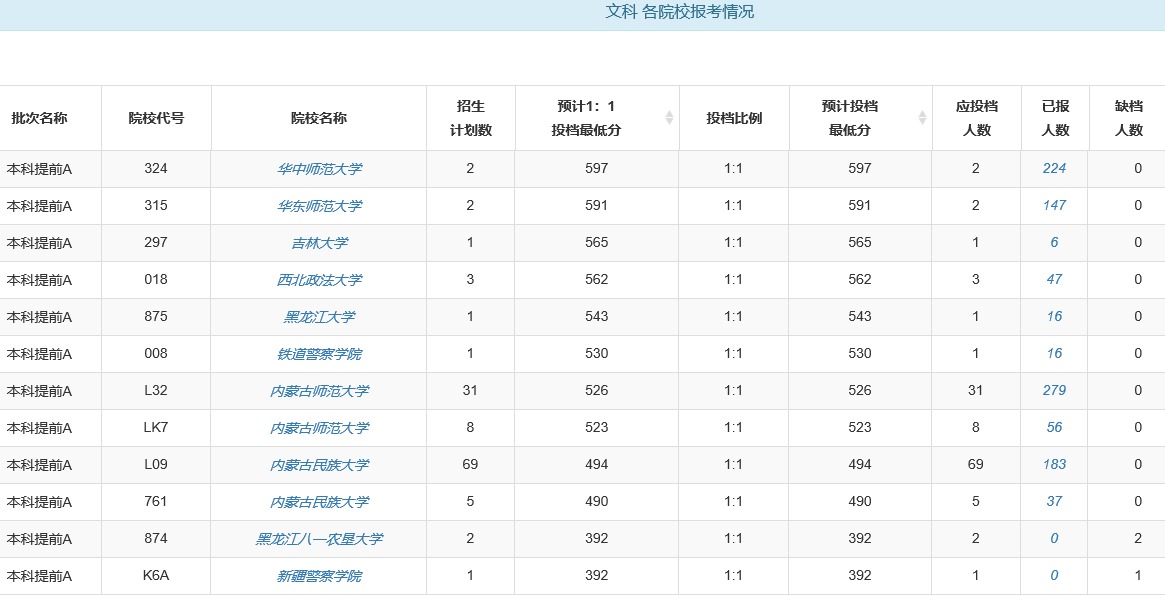Click applicant count 47 for 西北政法大学
The width and height of the screenshot is (1165, 611).
coord(1054,280)
